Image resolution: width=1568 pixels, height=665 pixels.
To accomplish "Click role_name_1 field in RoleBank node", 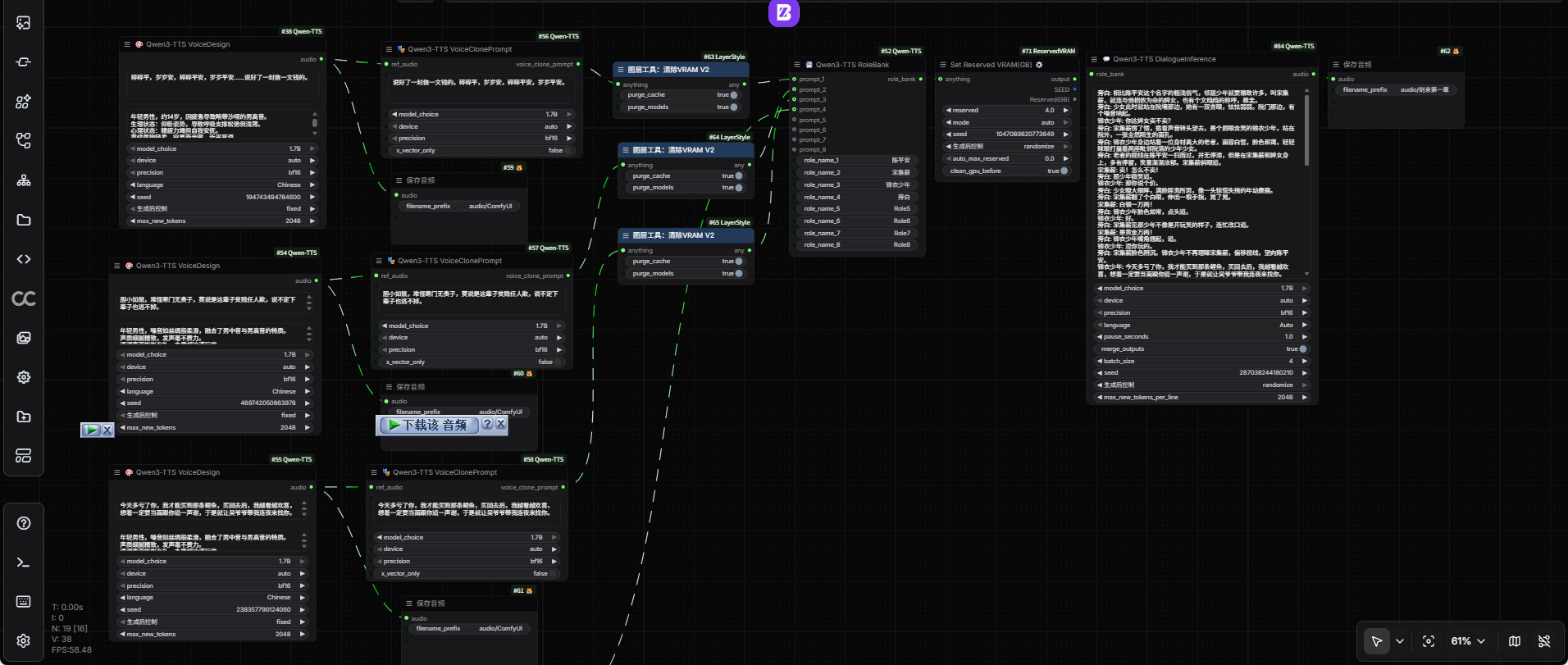I will [856, 161].
